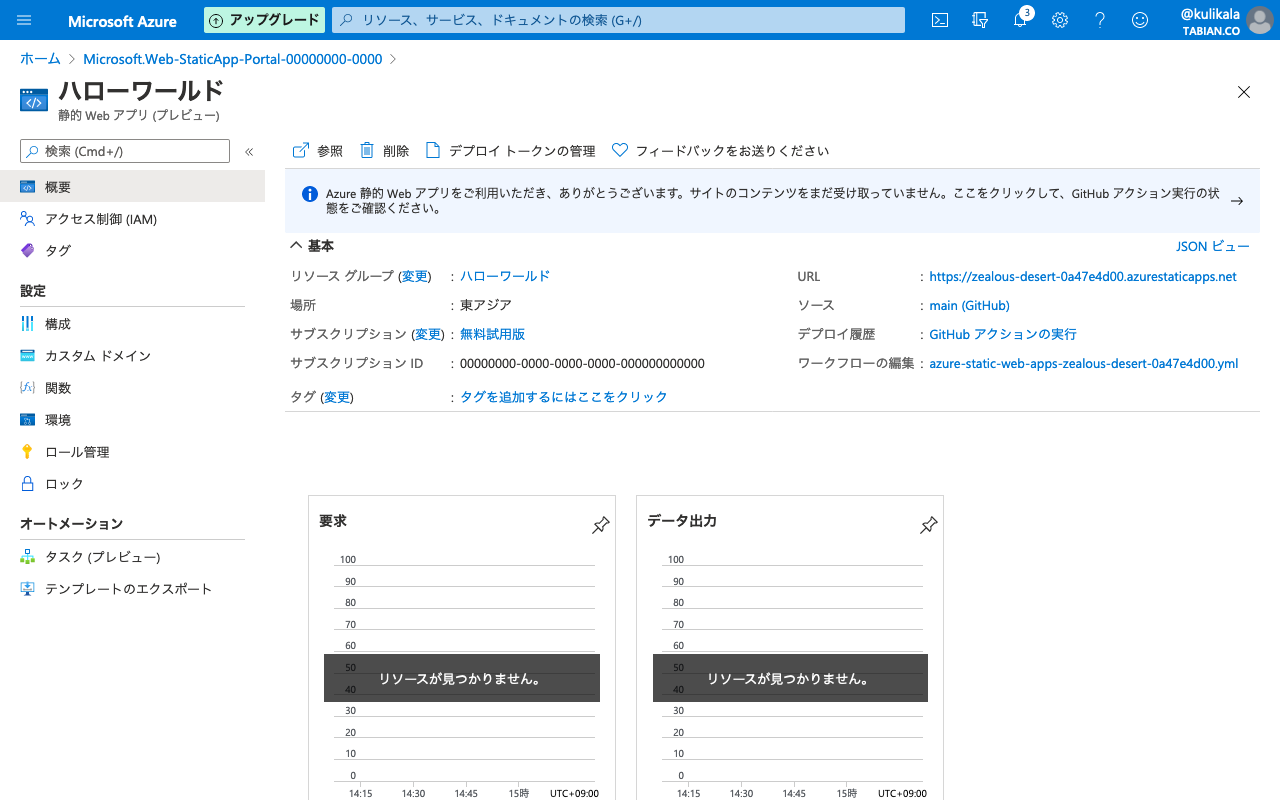The width and height of the screenshot is (1280, 800).
Task: Click the sidebar 検索 (Cmd+/) field
Action: pyautogui.click(x=125, y=151)
